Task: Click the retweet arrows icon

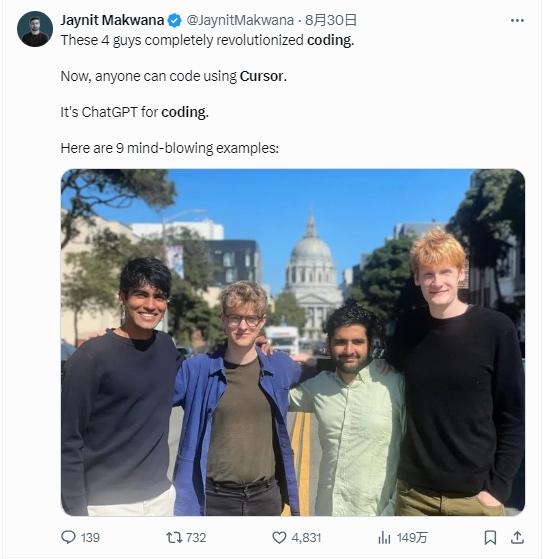Action: (x=174, y=537)
